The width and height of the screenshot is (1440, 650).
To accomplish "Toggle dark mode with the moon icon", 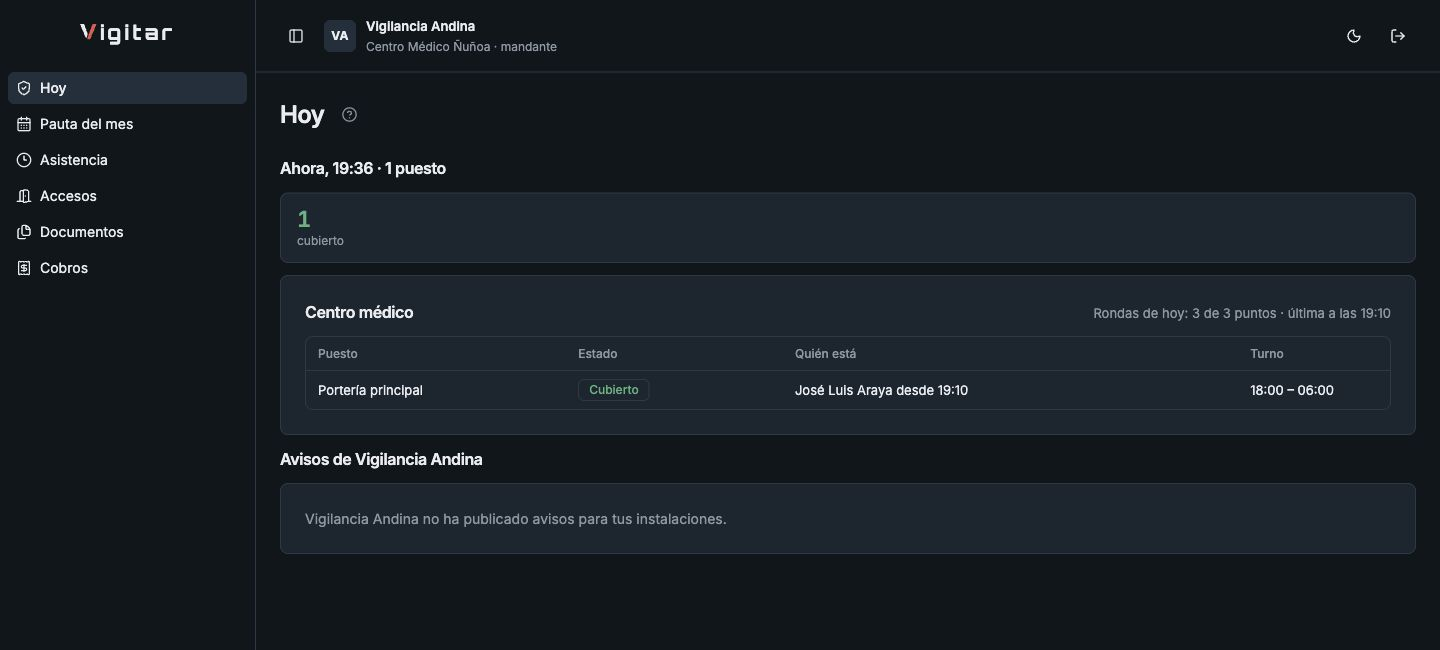I will tap(1354, 36).
